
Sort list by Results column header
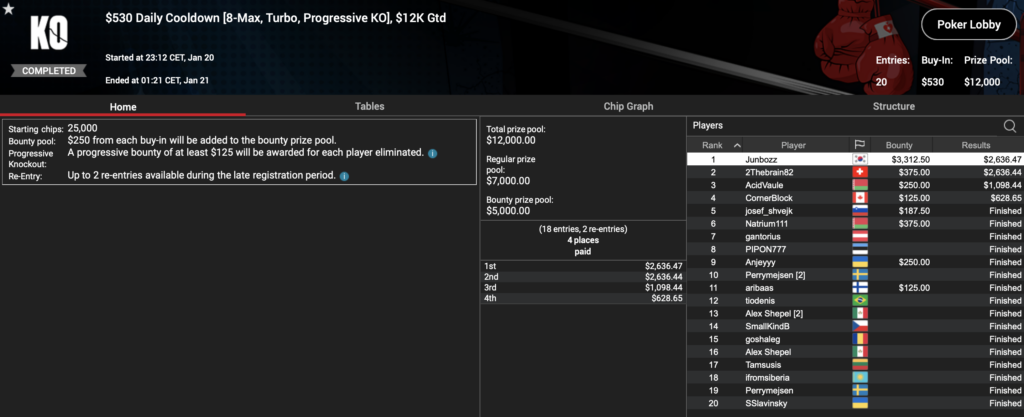click(976, 145)
